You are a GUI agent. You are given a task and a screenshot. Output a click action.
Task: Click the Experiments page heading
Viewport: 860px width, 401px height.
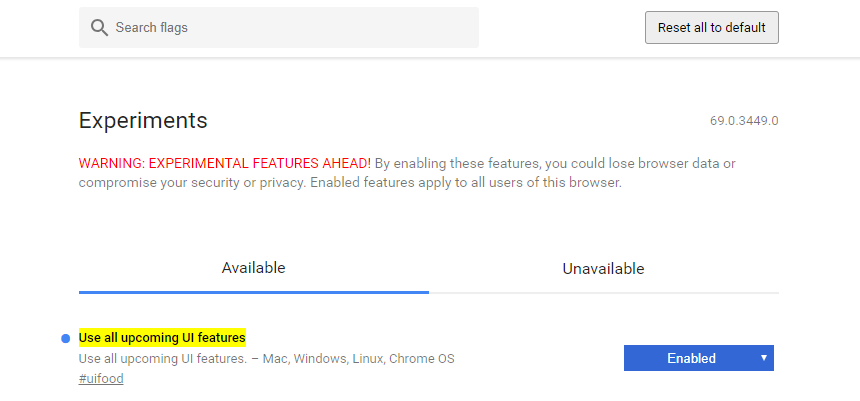coord(143,121)
